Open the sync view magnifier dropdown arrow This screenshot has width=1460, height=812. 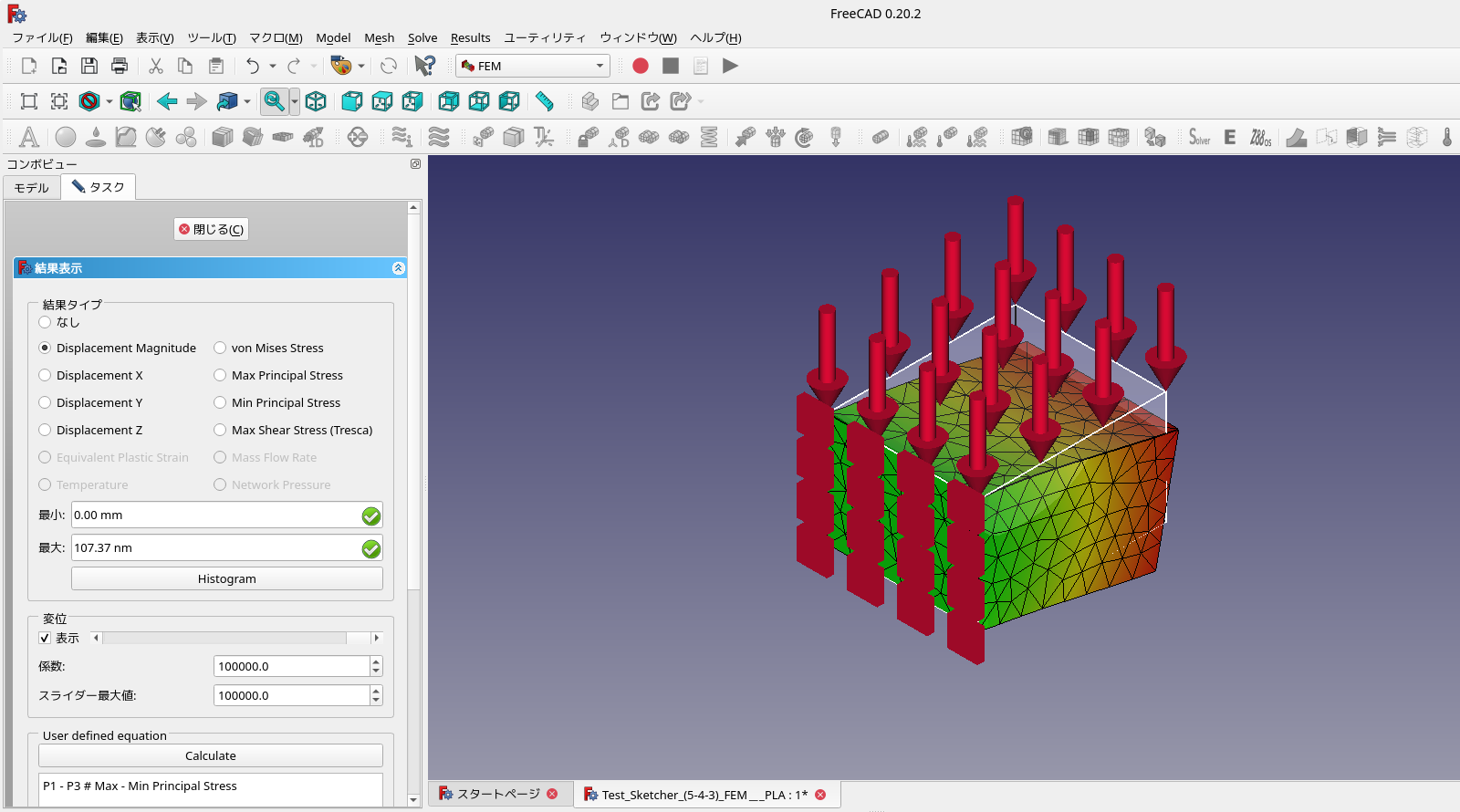coord(294,101)
